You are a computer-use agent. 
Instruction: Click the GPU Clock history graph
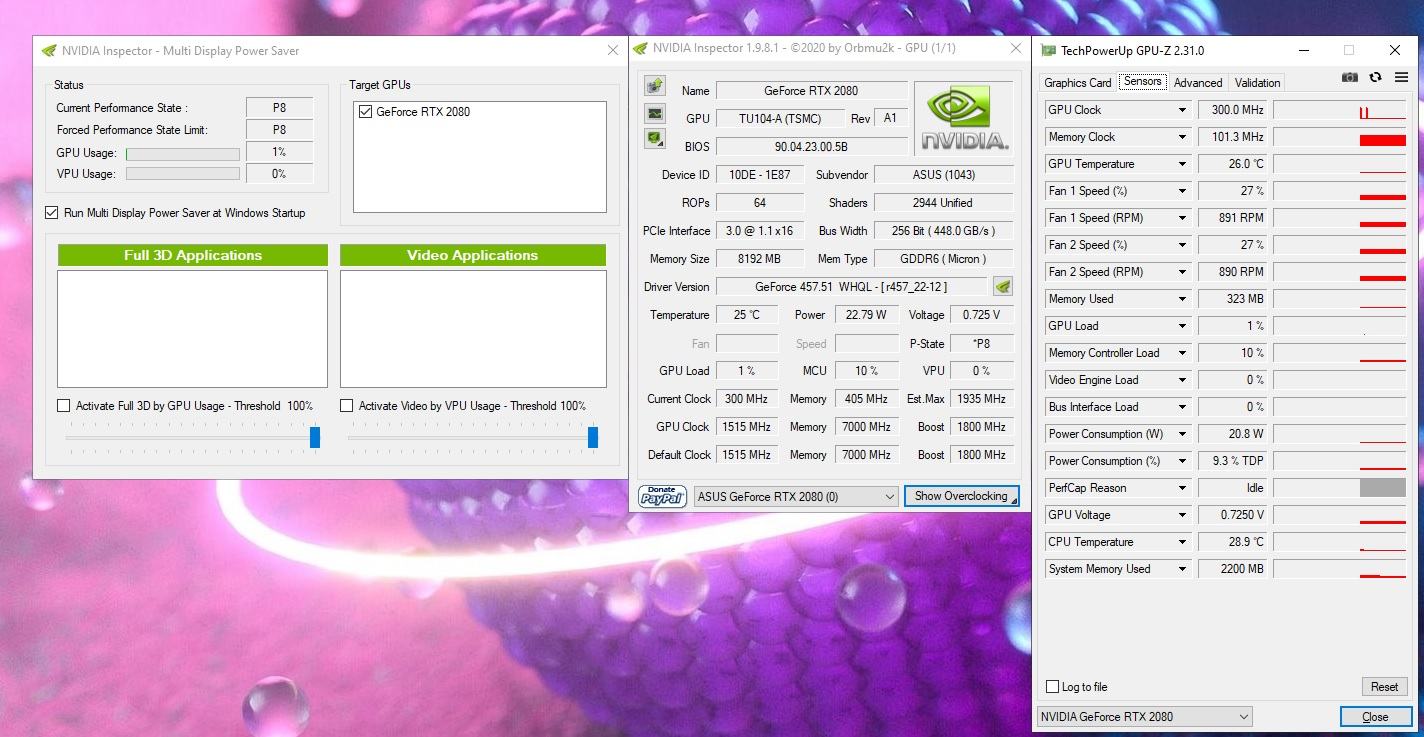(1340, 110)
